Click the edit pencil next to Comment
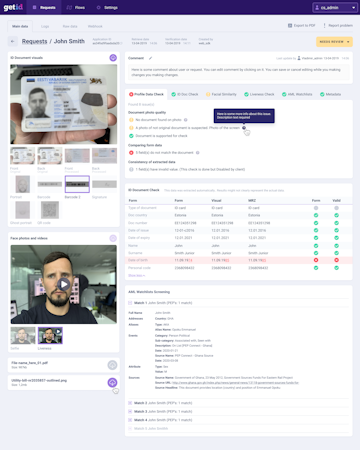This screenshot has height=450, width=360. click(150, 58)
